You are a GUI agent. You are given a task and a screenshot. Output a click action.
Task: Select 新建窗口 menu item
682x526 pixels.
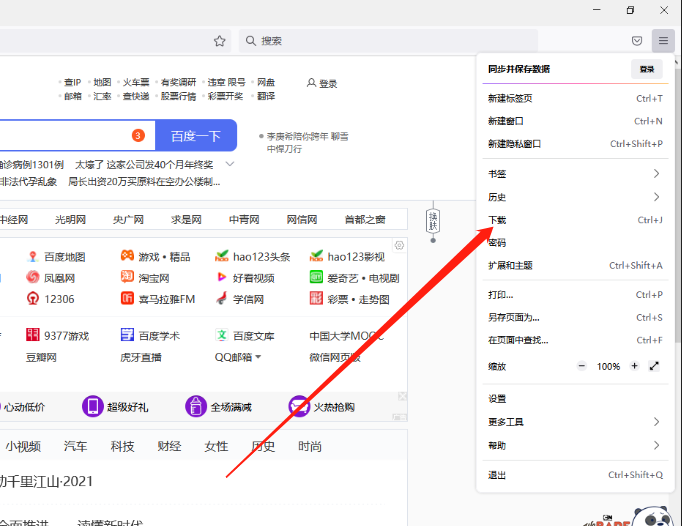575,121
